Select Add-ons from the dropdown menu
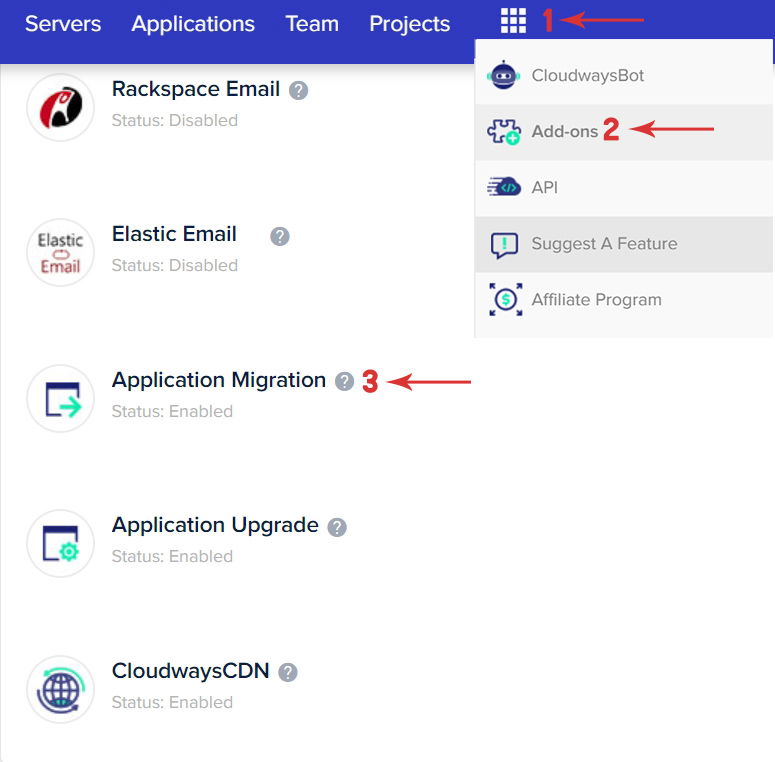 click(624, 132)
